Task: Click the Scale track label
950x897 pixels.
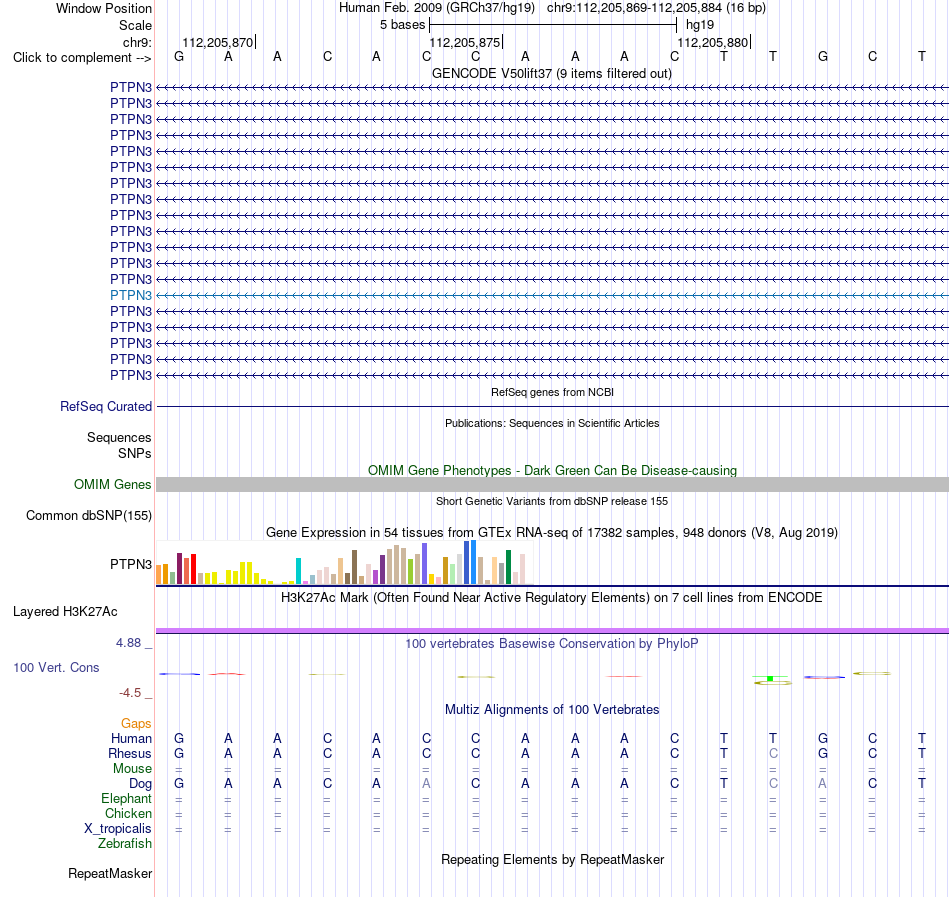Action: tap(135, 25)
